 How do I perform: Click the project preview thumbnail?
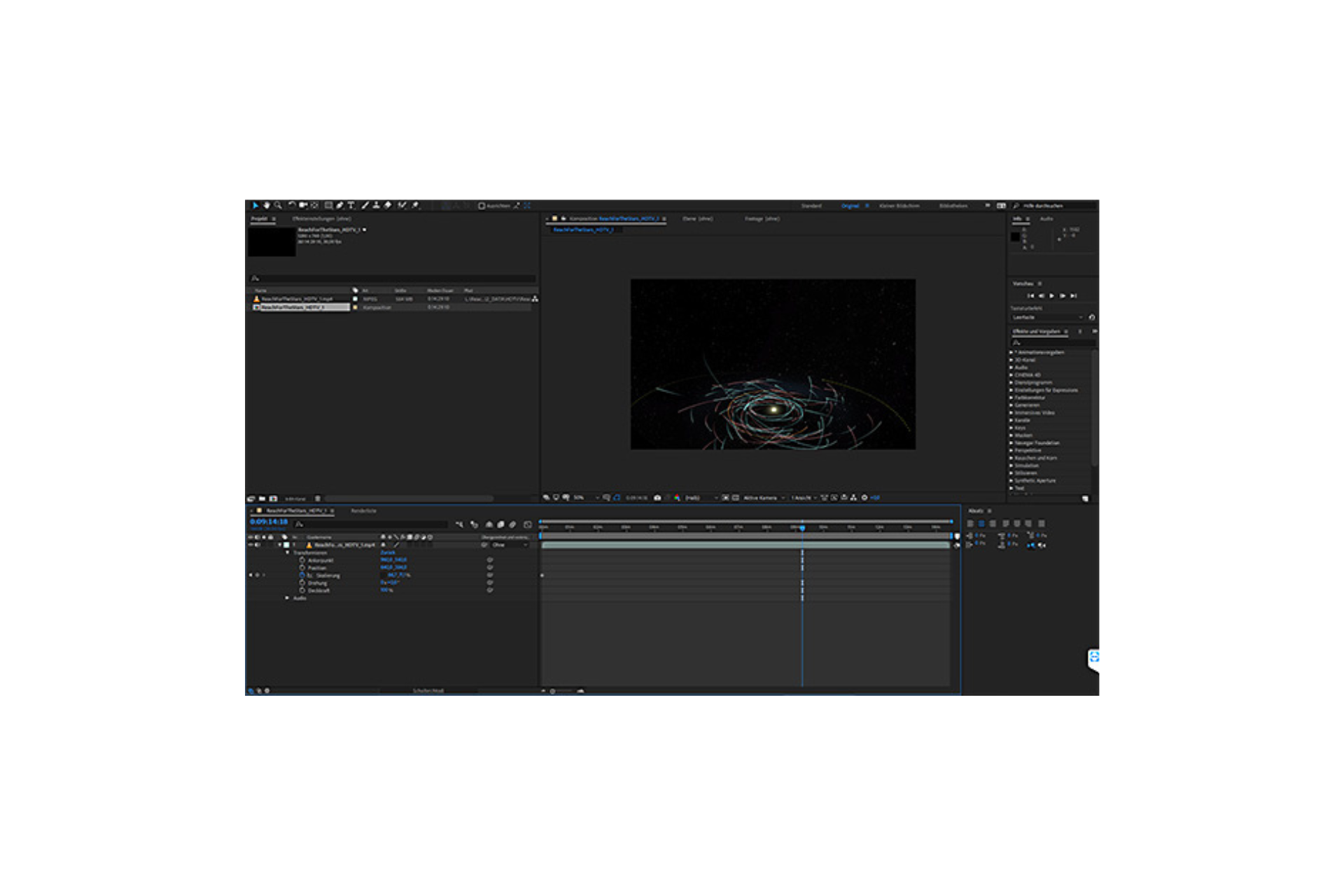(x=272, y=241)
